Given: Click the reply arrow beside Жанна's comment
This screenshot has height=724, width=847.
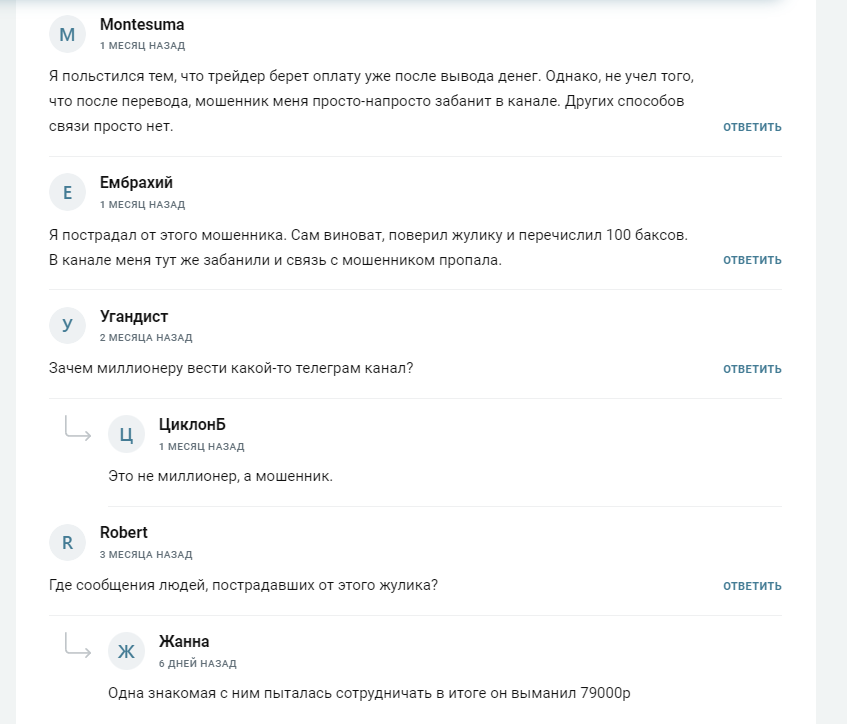Looking at the screenshot, I should 77,645.
